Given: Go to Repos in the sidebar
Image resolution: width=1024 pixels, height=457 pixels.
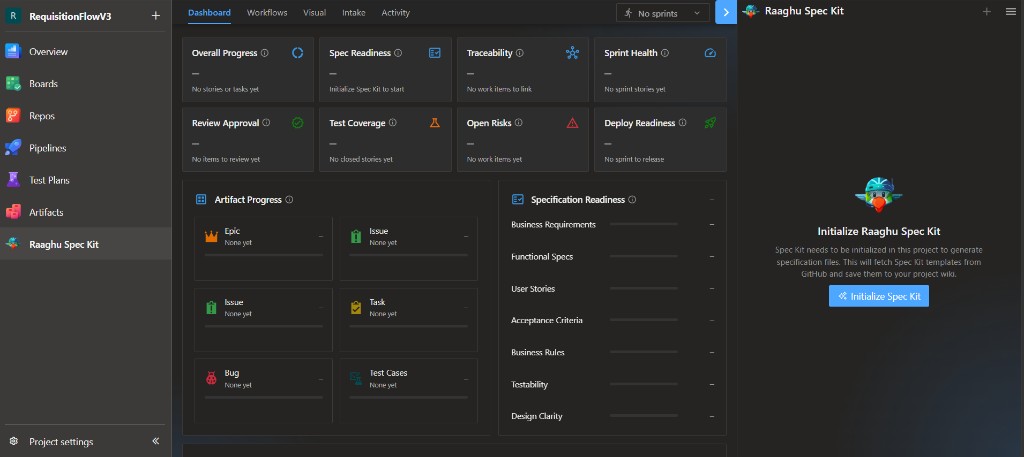Looking at the screenshot, I should [x=86, y=116].
